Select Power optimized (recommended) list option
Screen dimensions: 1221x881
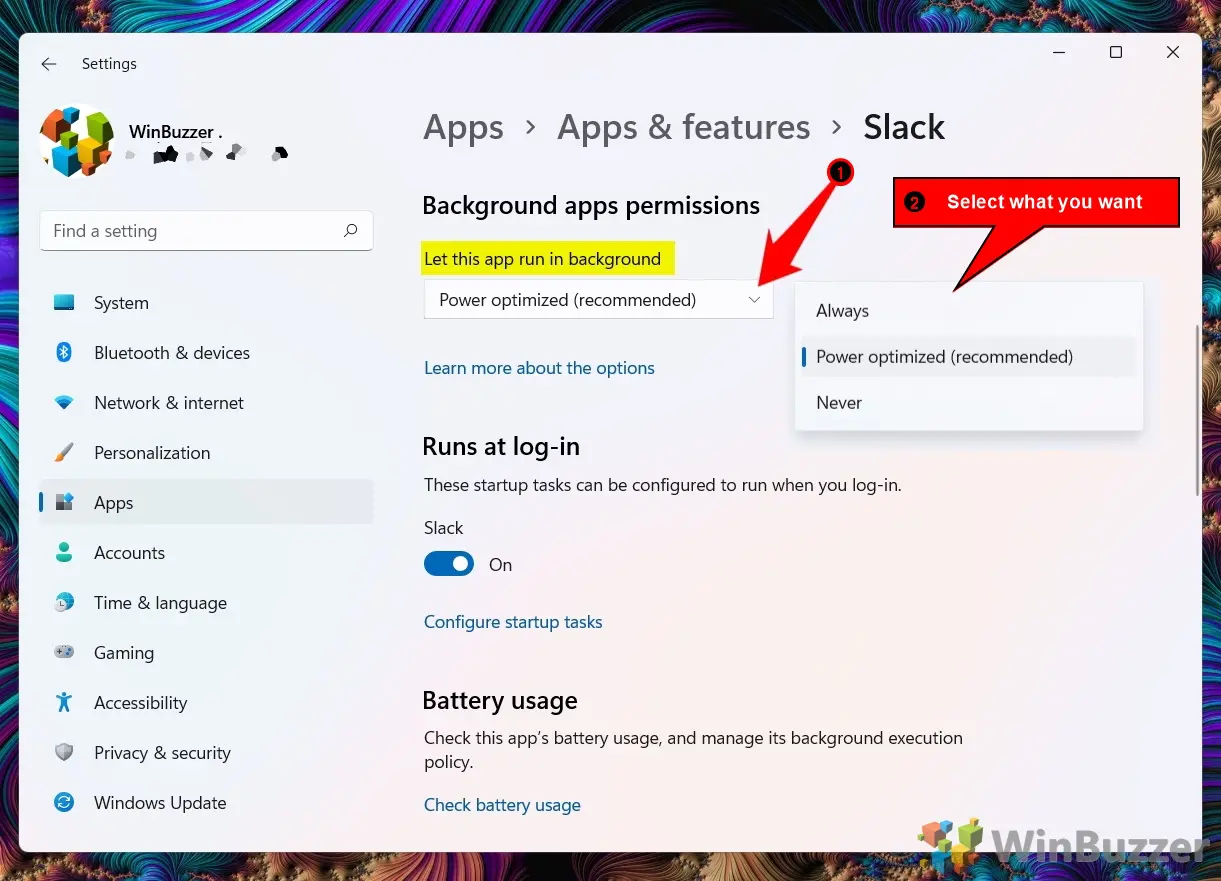pyautogui.click(x=944, y=357)
